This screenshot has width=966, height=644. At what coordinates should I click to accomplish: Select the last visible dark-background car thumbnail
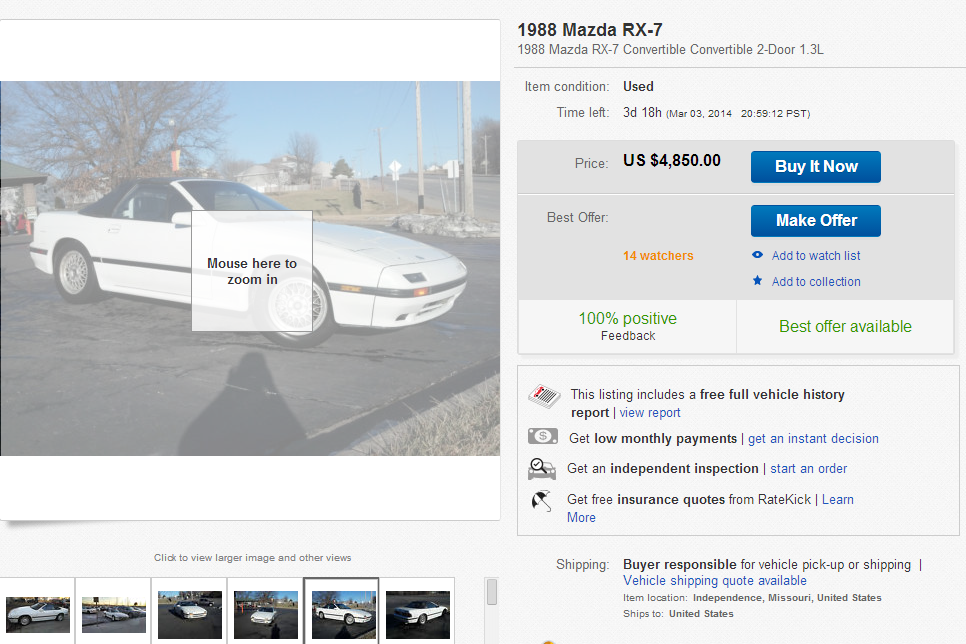click(x=418, y=614)
